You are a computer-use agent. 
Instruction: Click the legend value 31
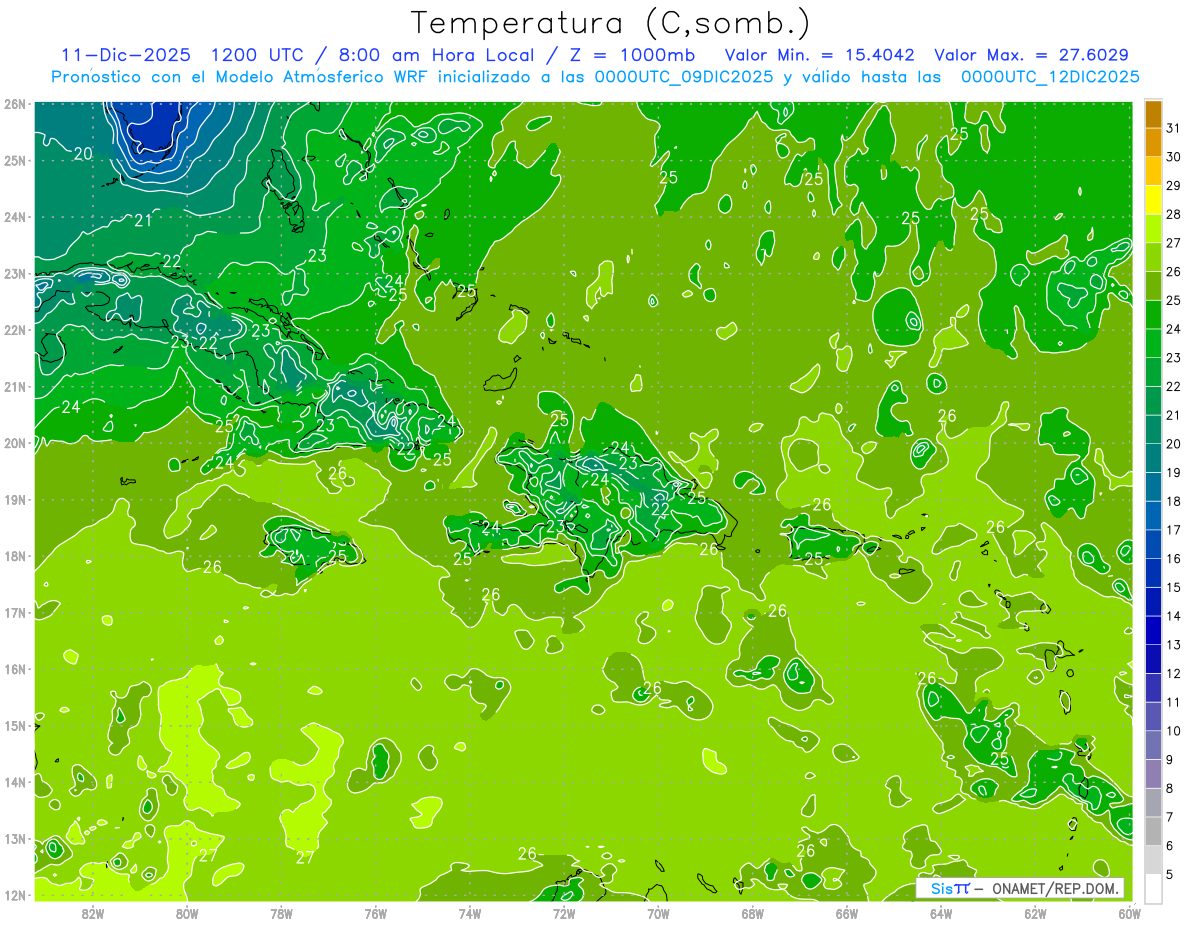tap(1174, 128)
